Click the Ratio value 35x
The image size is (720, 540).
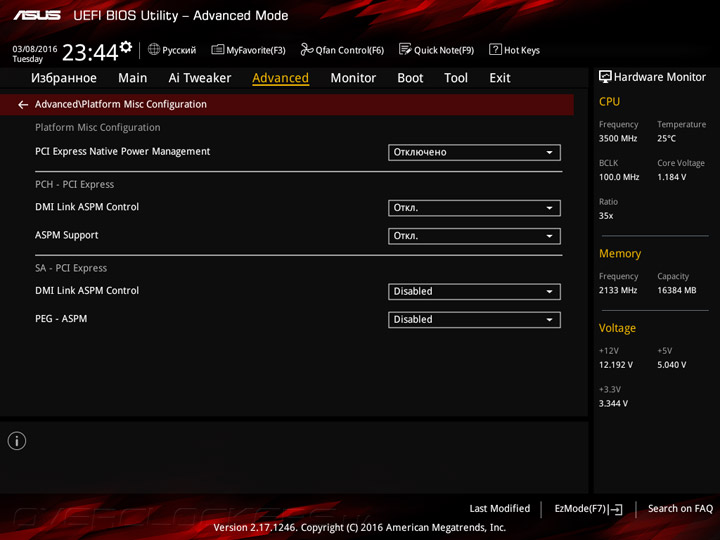pos(606,215)
